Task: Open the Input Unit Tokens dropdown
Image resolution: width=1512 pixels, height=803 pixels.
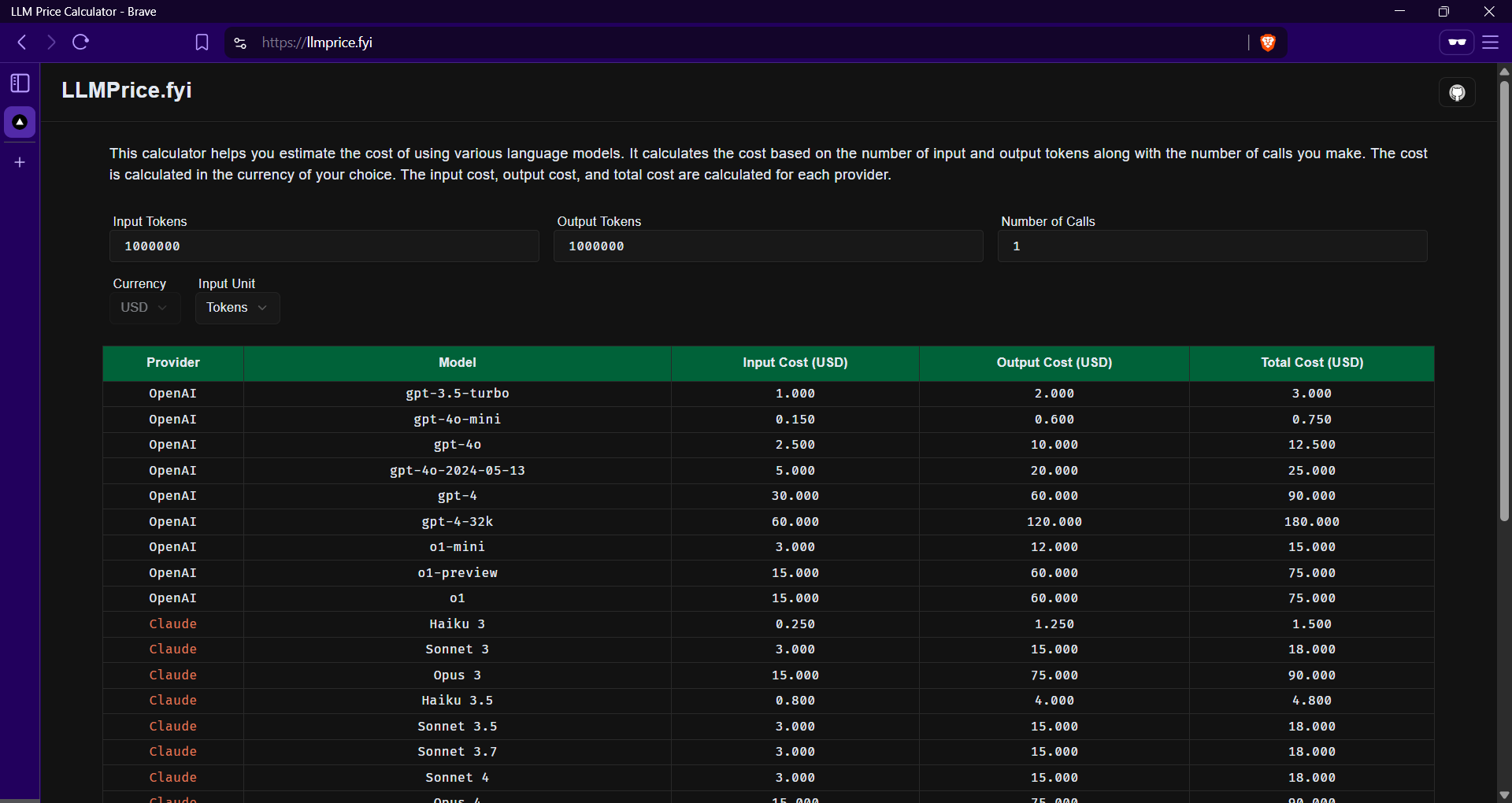Action: tap(237, 308)
